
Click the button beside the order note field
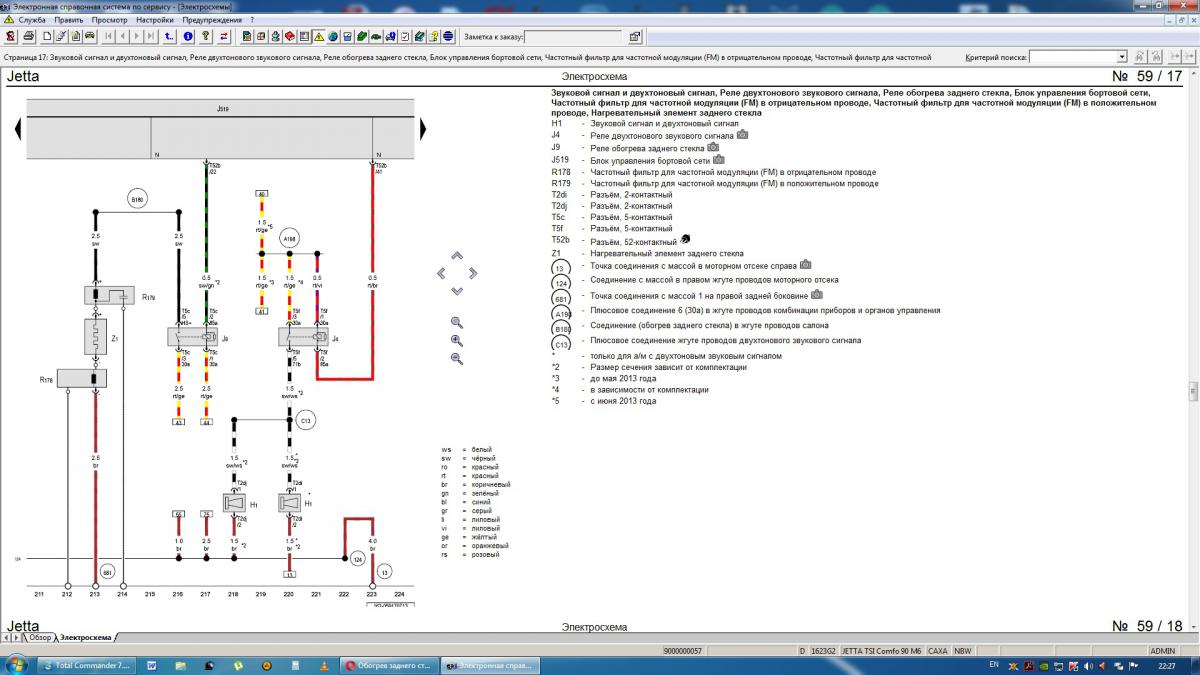[x=636, y=37]
